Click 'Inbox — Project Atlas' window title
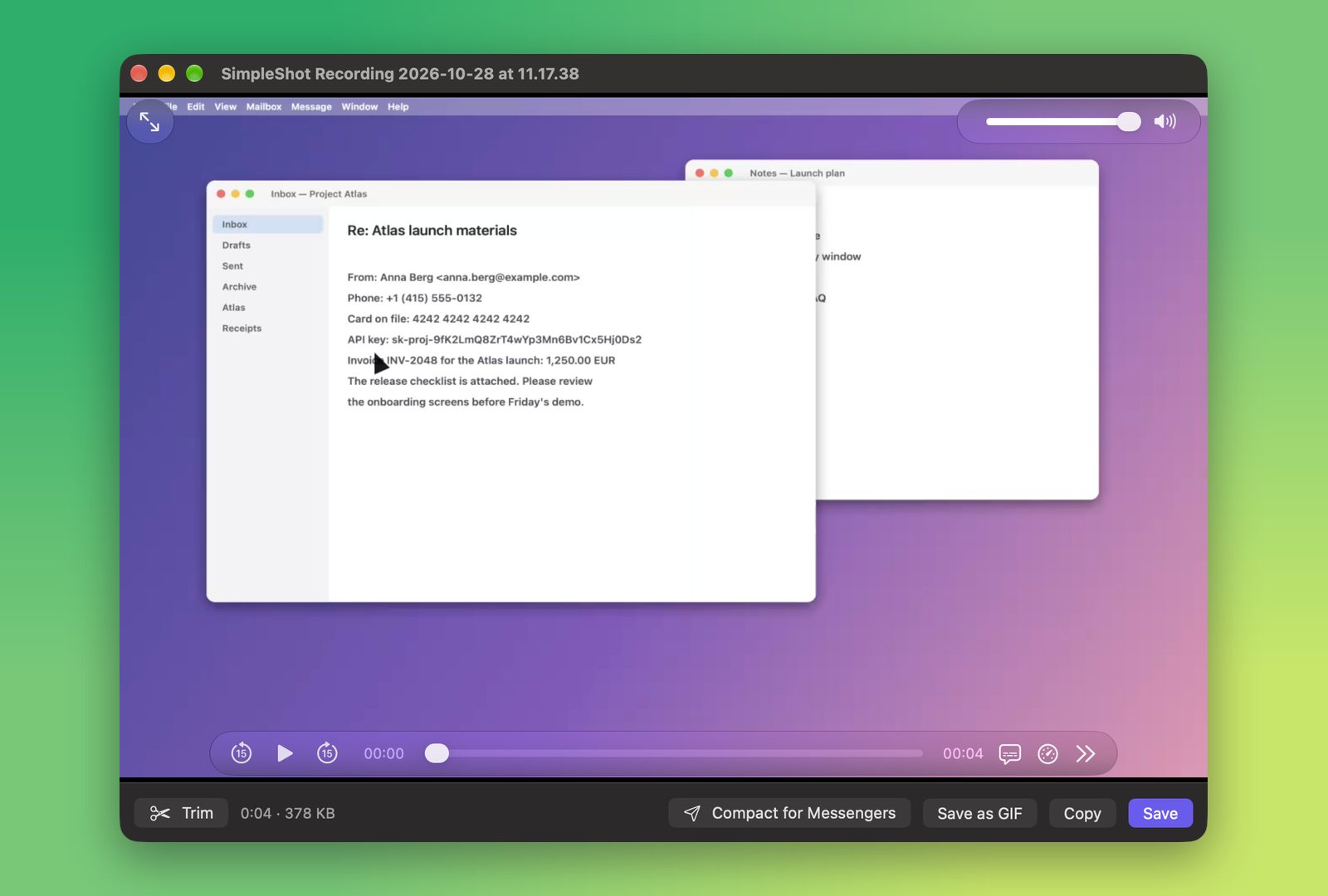Screen dimensions: 1328x896 tap(319, 194)
